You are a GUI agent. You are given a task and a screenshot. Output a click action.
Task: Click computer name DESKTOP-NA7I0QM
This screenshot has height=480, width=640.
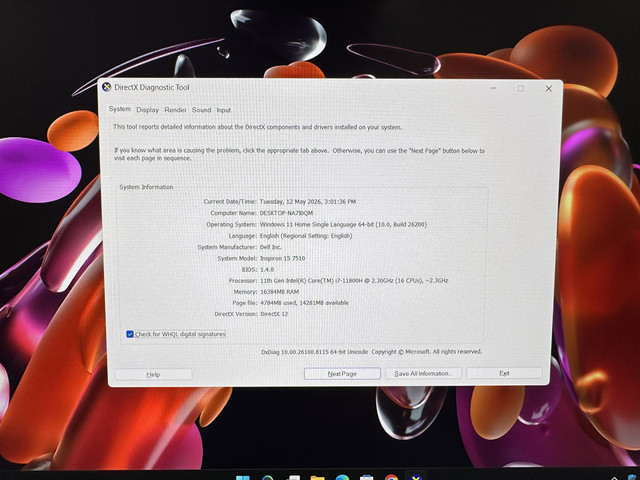pos(286,213)
